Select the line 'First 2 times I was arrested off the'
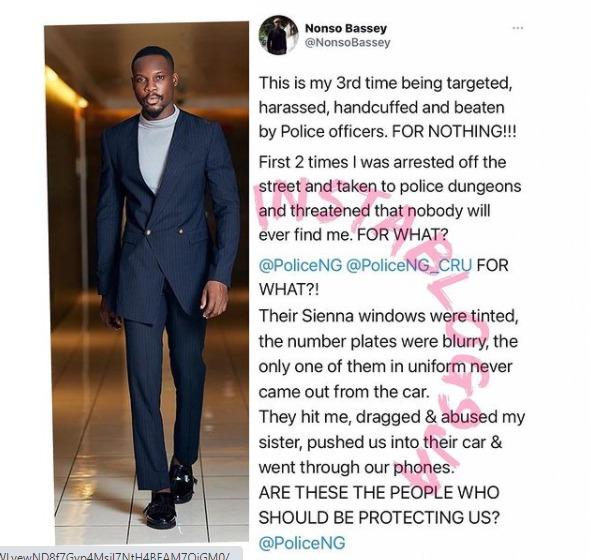The width and height of the screenshot is (591, 560). pos(382,162)
